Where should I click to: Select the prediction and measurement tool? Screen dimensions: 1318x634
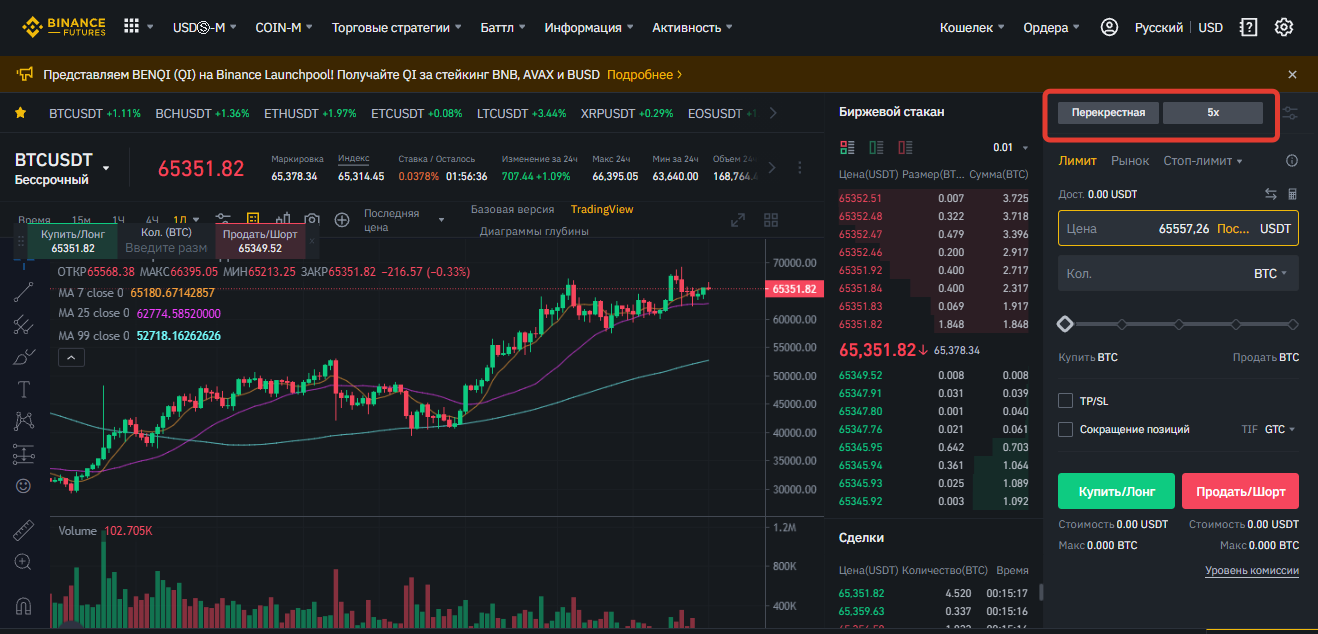coord(24,453)
